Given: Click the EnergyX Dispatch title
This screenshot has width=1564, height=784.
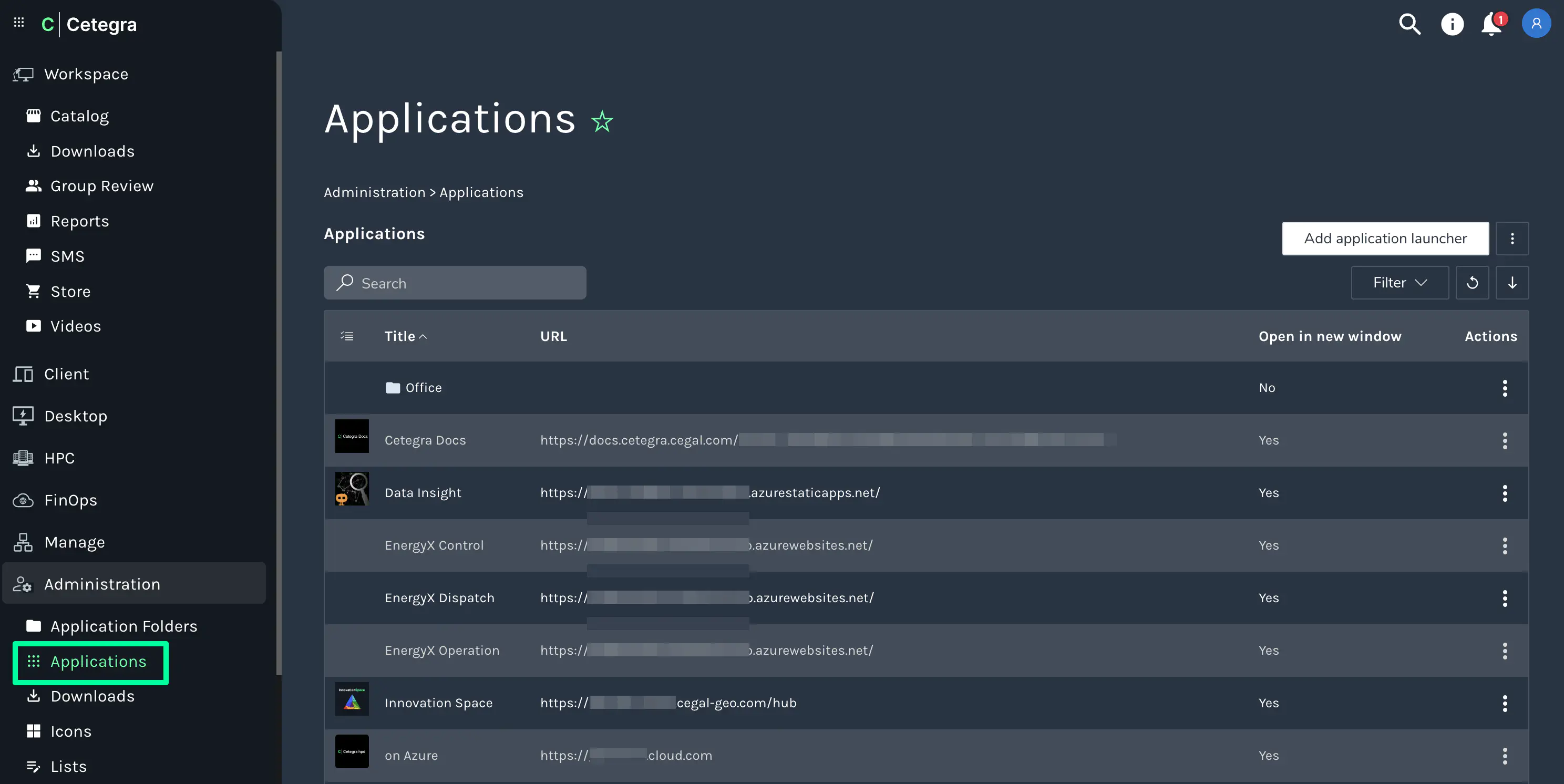Looking at the screenshot, I should (439, 597).
